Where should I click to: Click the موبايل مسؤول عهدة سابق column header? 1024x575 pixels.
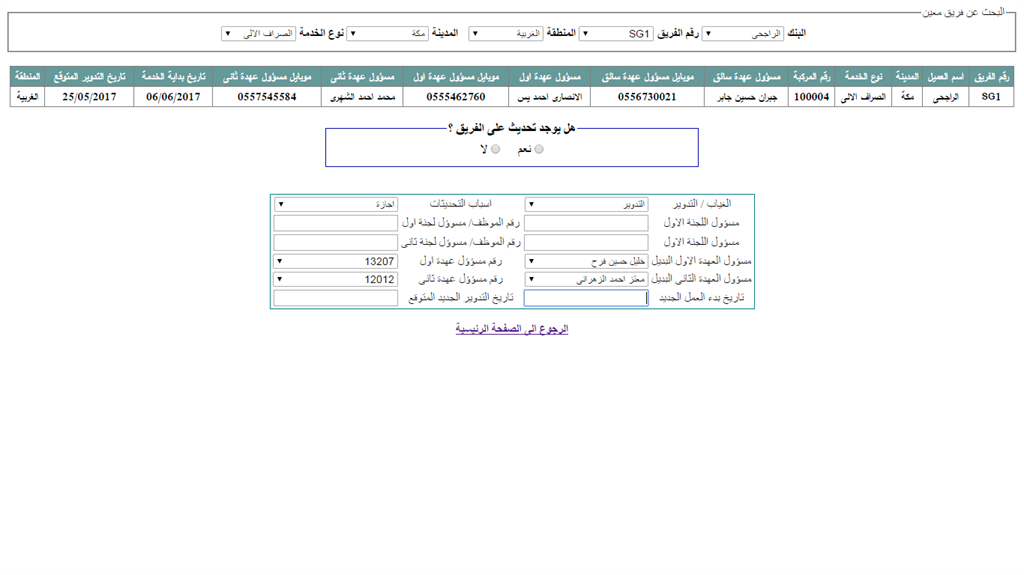coord(647,77)
